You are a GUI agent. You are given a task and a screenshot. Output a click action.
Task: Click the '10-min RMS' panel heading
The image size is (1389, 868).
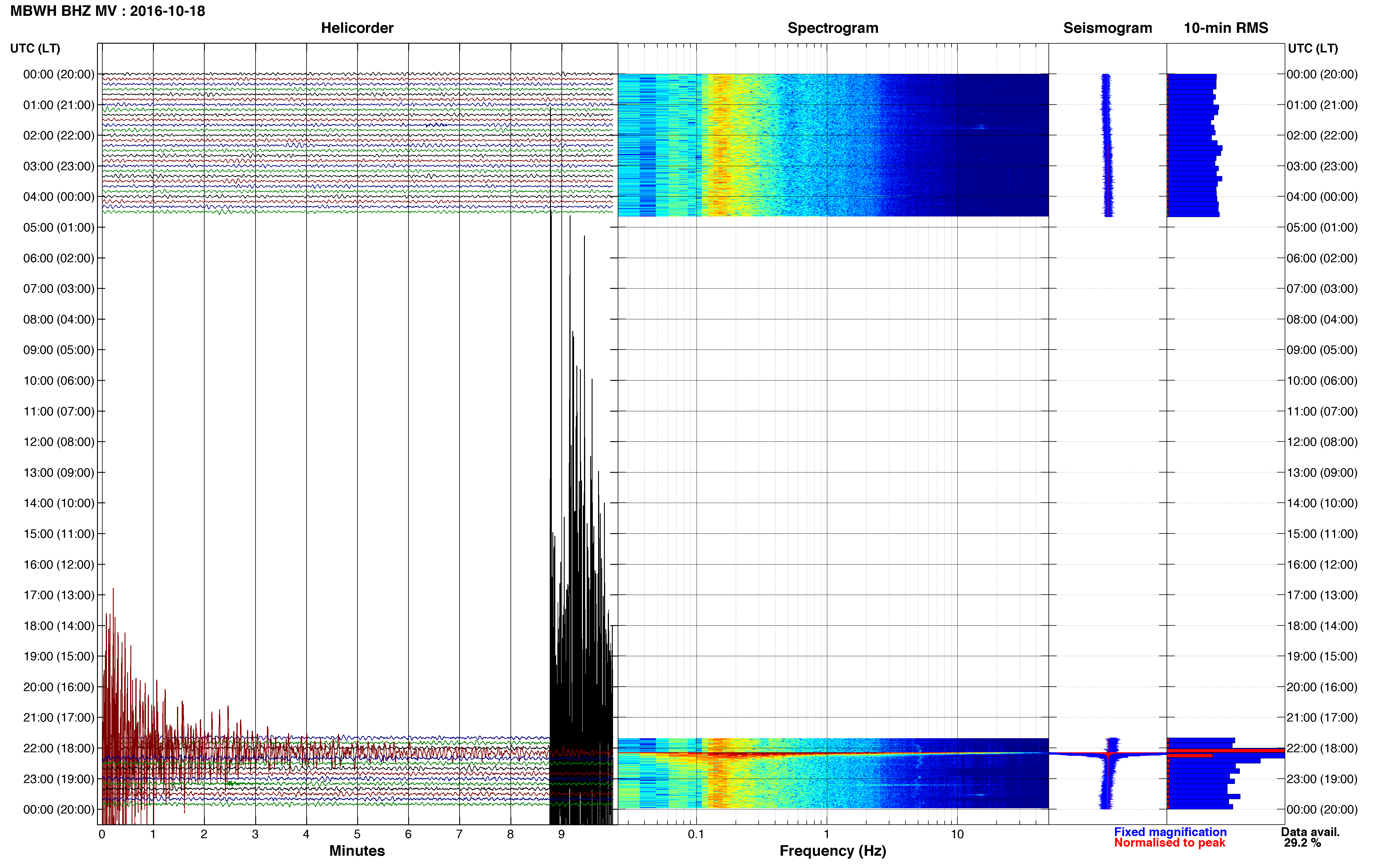pyautogui.click(x=1225, y=28)
